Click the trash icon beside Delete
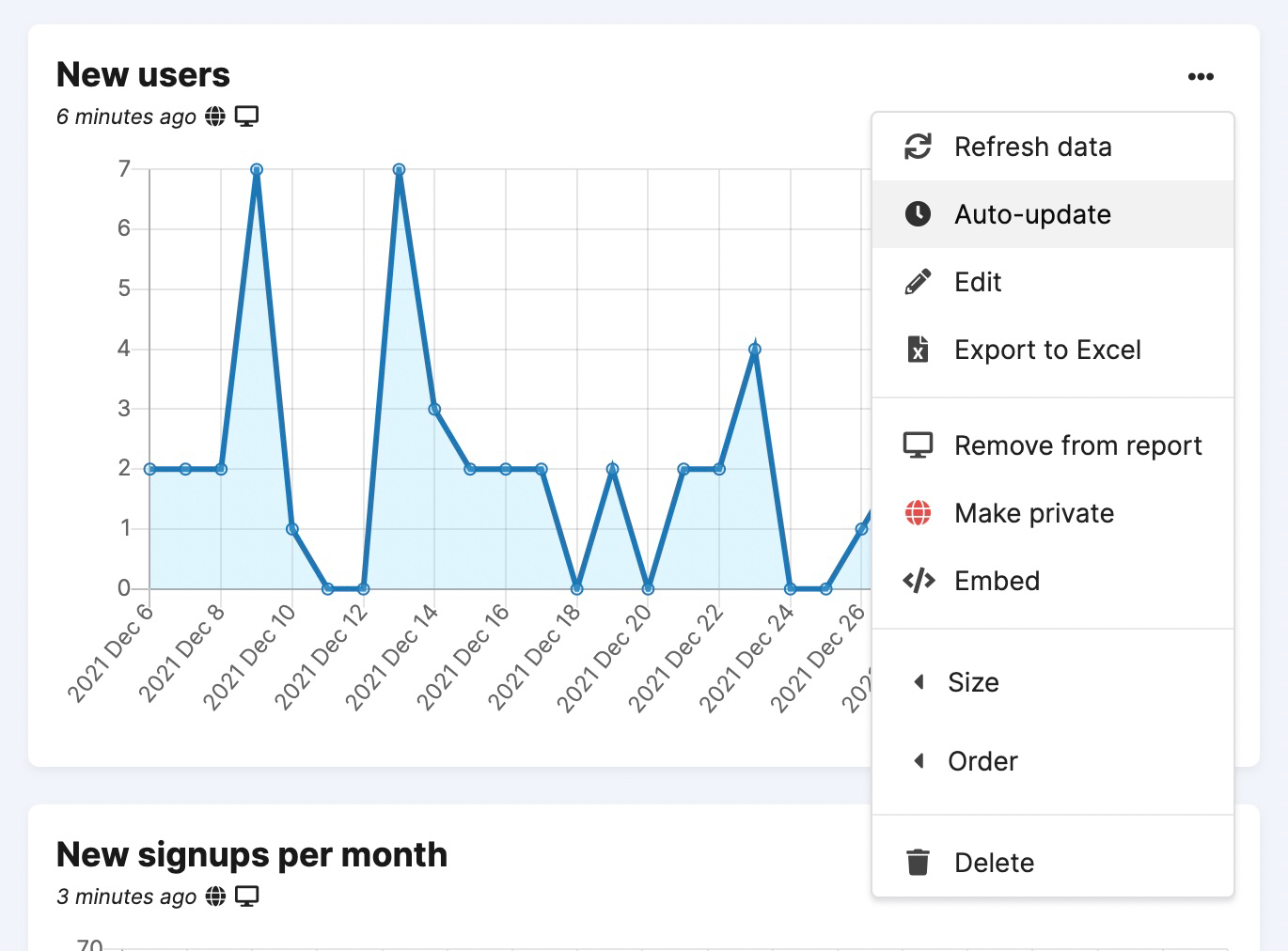Screen dimensions: 1288x951 (918, 862)
